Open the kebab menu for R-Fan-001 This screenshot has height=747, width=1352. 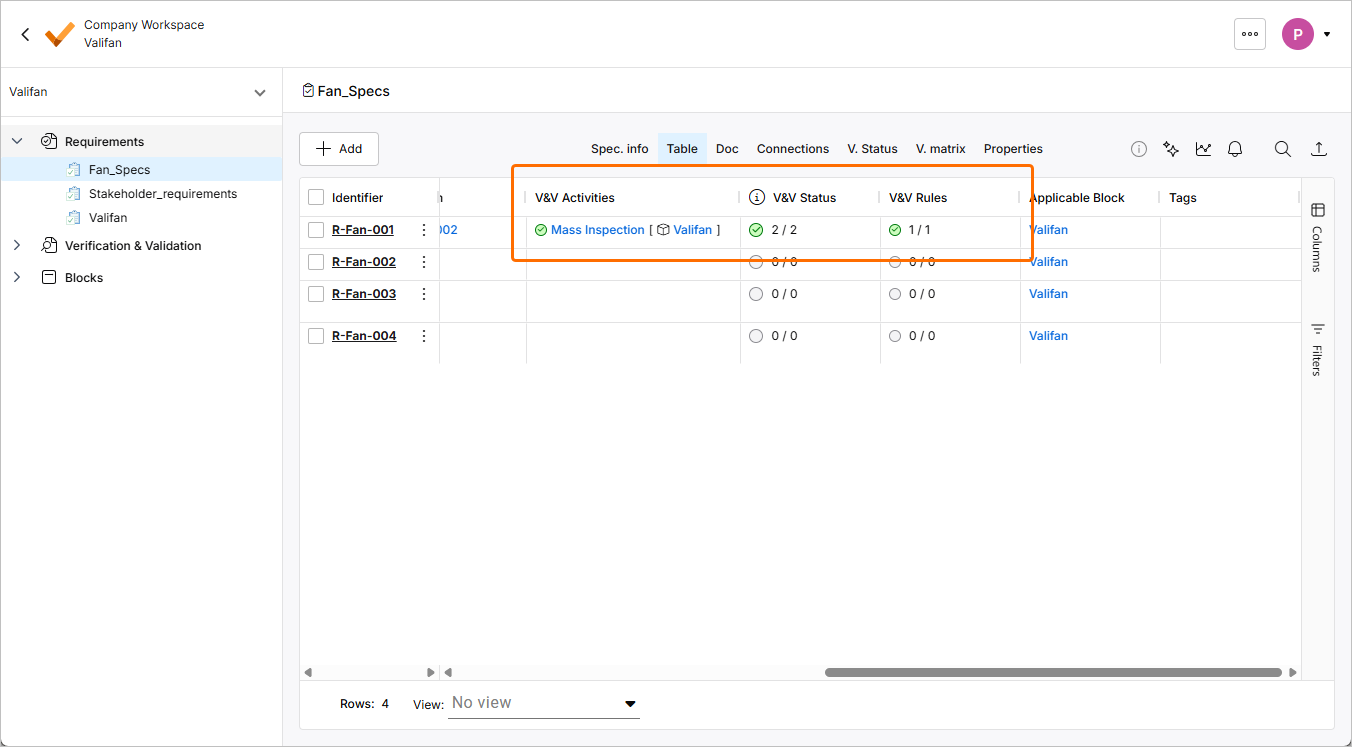coord(424,230)
